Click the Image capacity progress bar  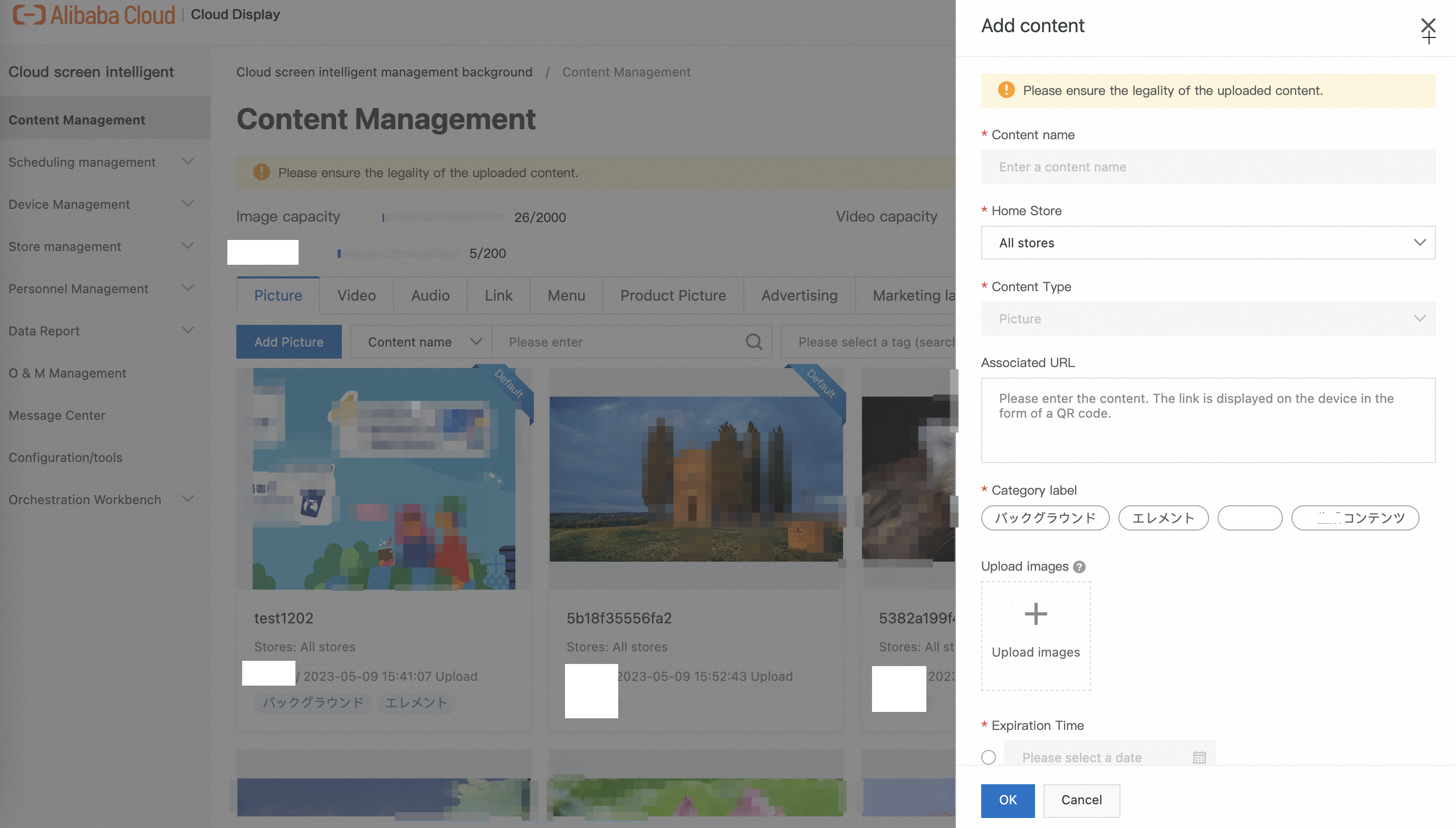click(443, 217)
